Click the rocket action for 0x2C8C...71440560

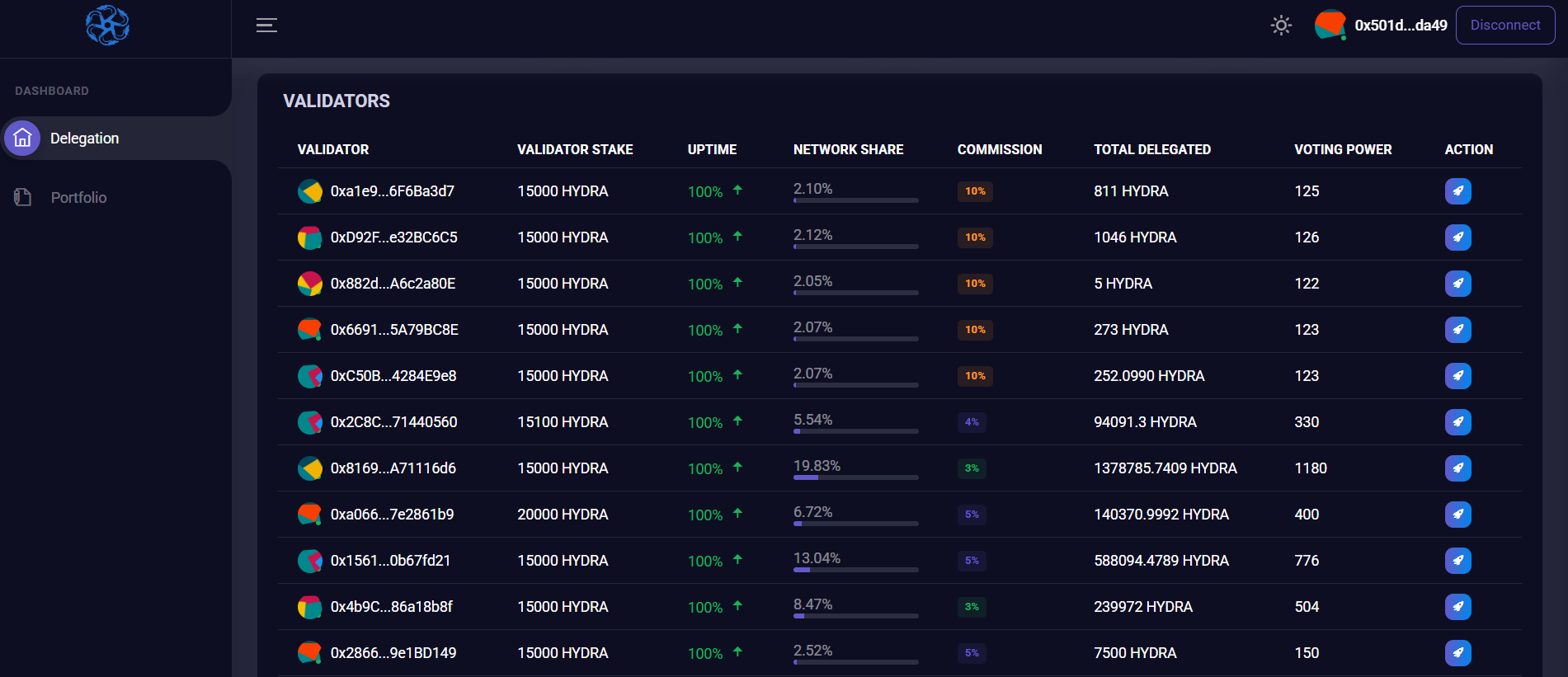[x=1458, y=422]
